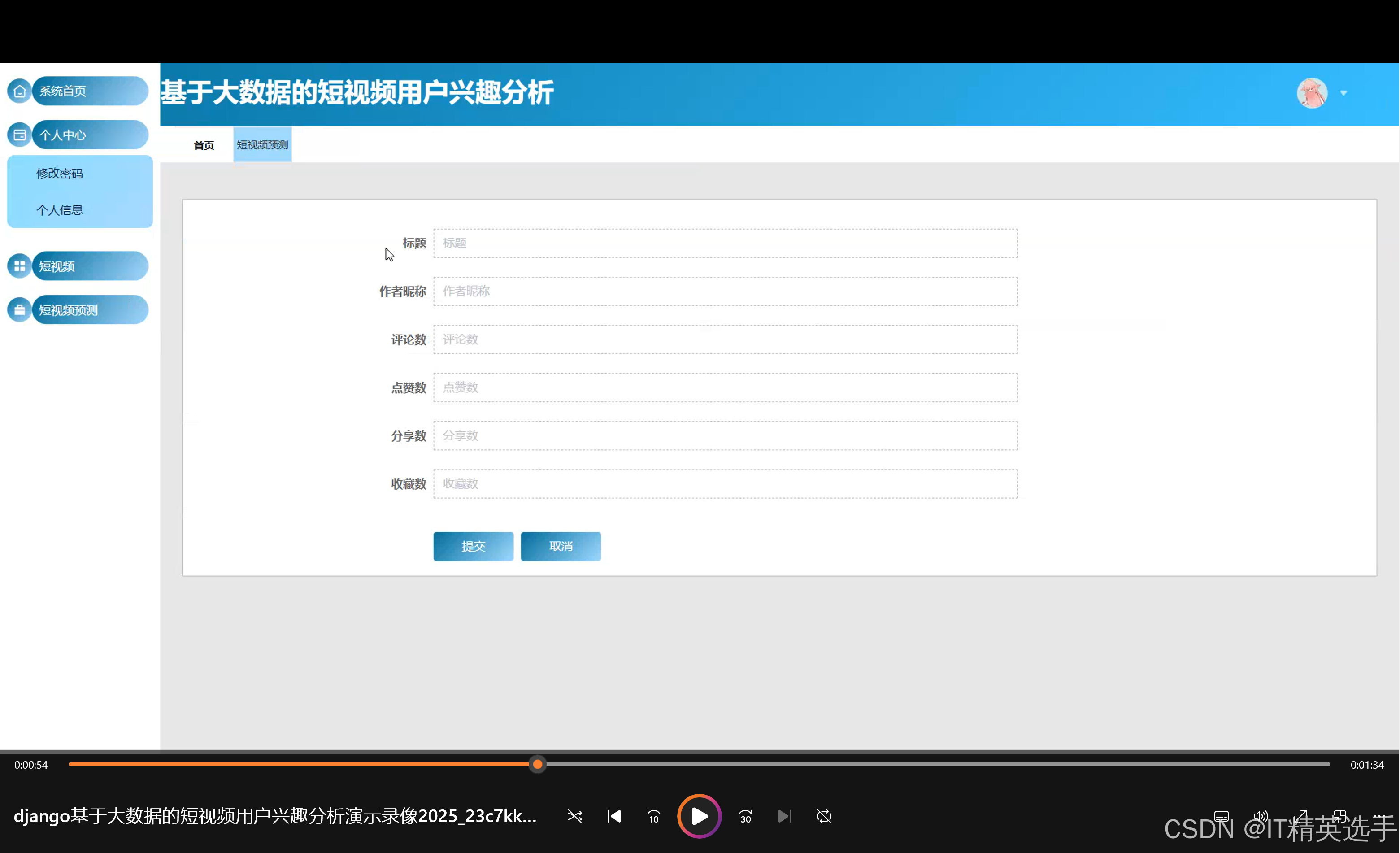Open the dropdown arrow next to the avatar
The height and width of the screenshot is (853, 1400).
1344,93
